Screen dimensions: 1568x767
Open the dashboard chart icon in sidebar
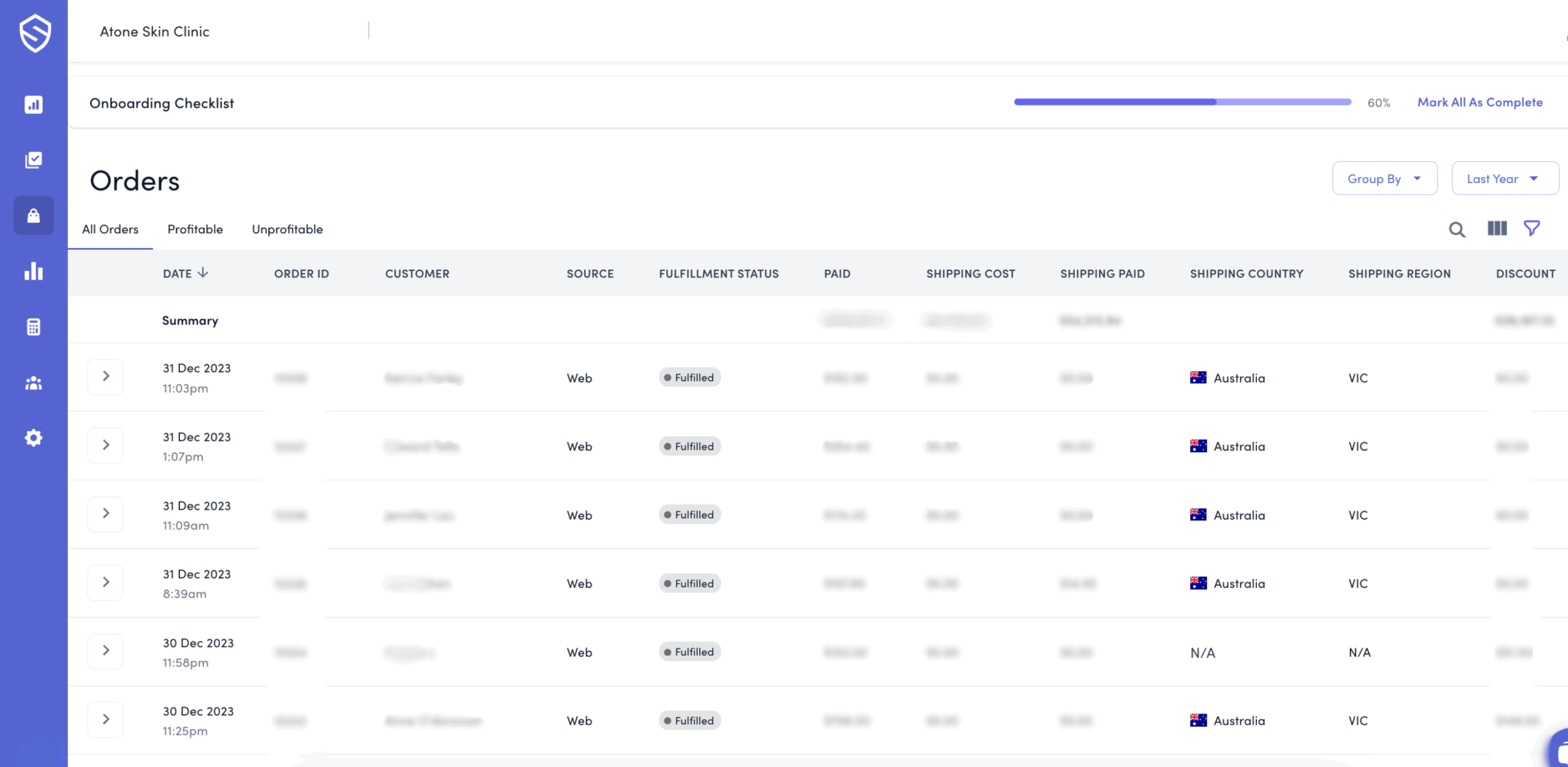34,105
